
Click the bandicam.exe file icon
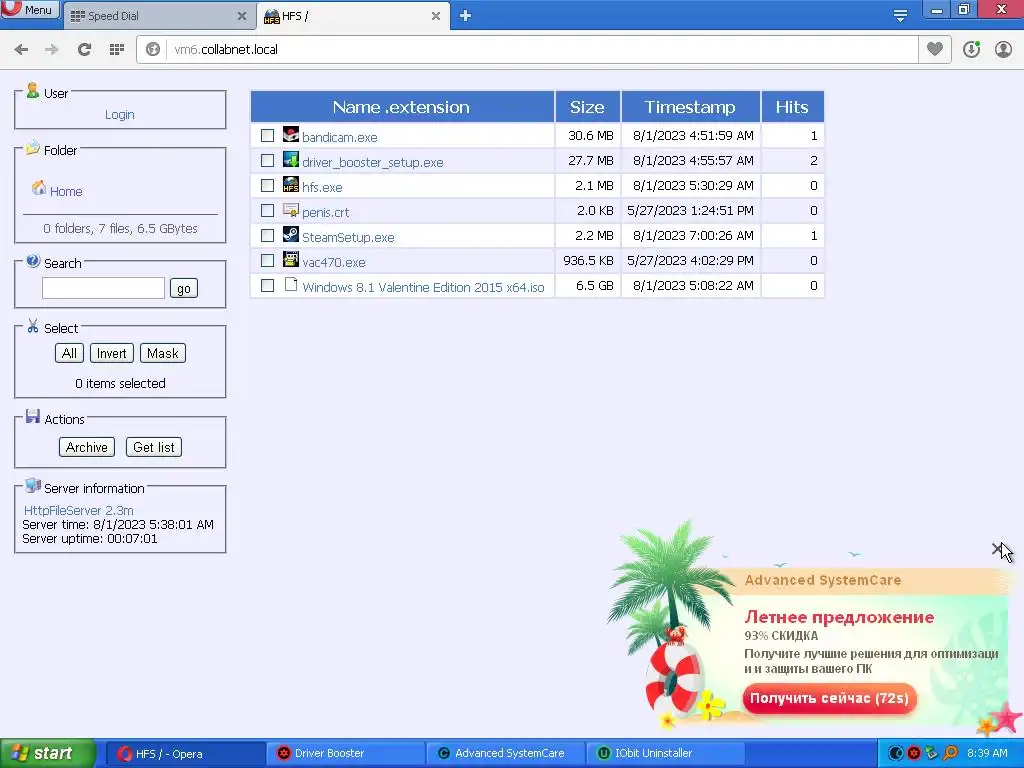point(291,135)
